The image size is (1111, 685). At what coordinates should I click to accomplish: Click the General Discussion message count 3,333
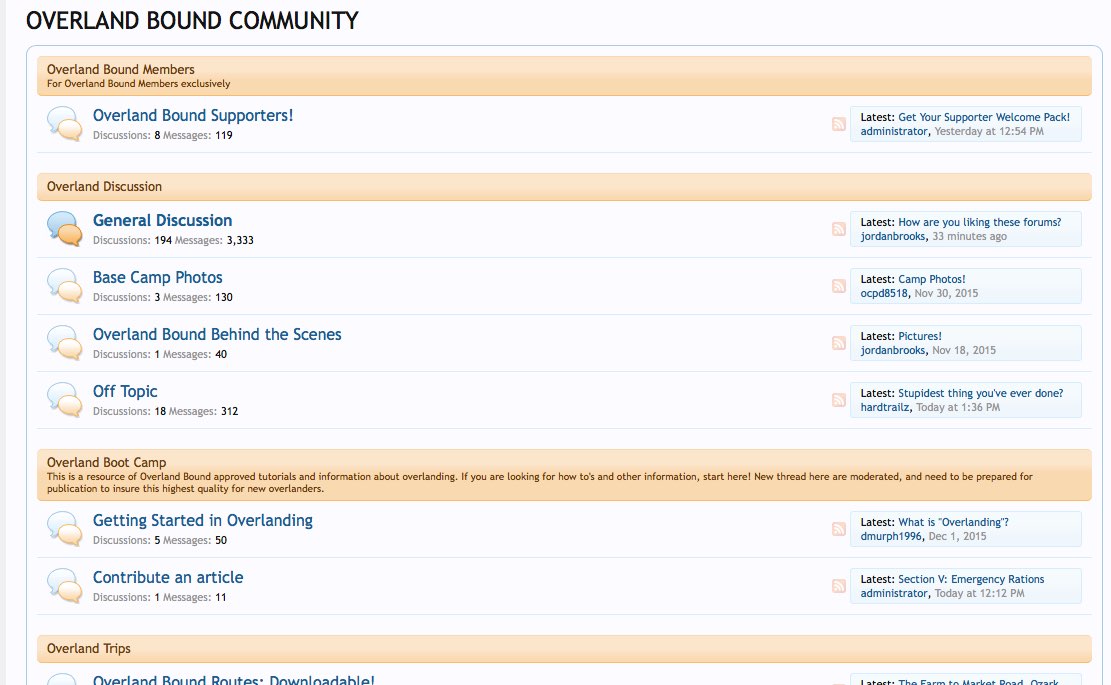240,241
